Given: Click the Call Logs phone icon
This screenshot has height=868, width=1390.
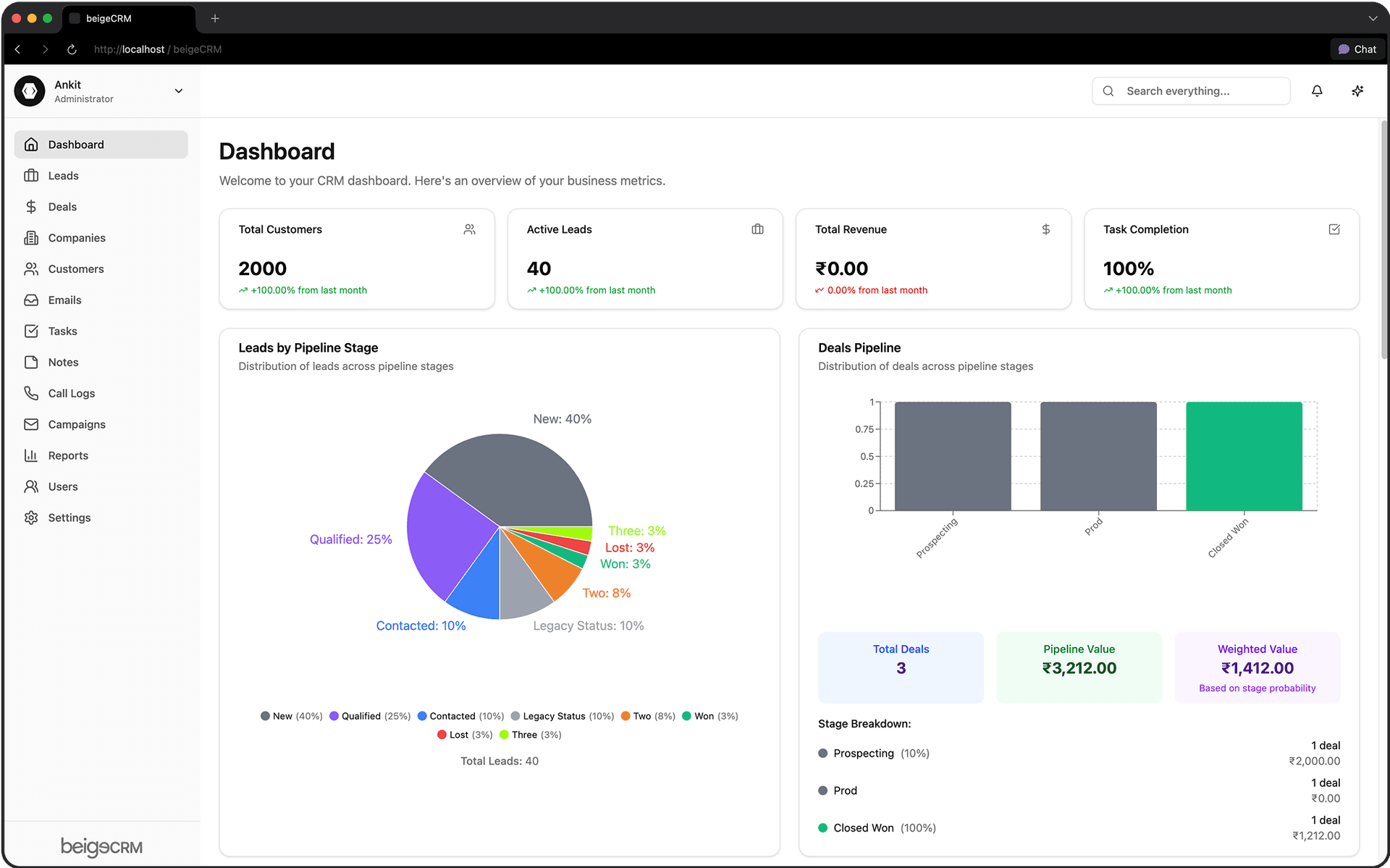Looking at the screenshot, I should 31,393.
